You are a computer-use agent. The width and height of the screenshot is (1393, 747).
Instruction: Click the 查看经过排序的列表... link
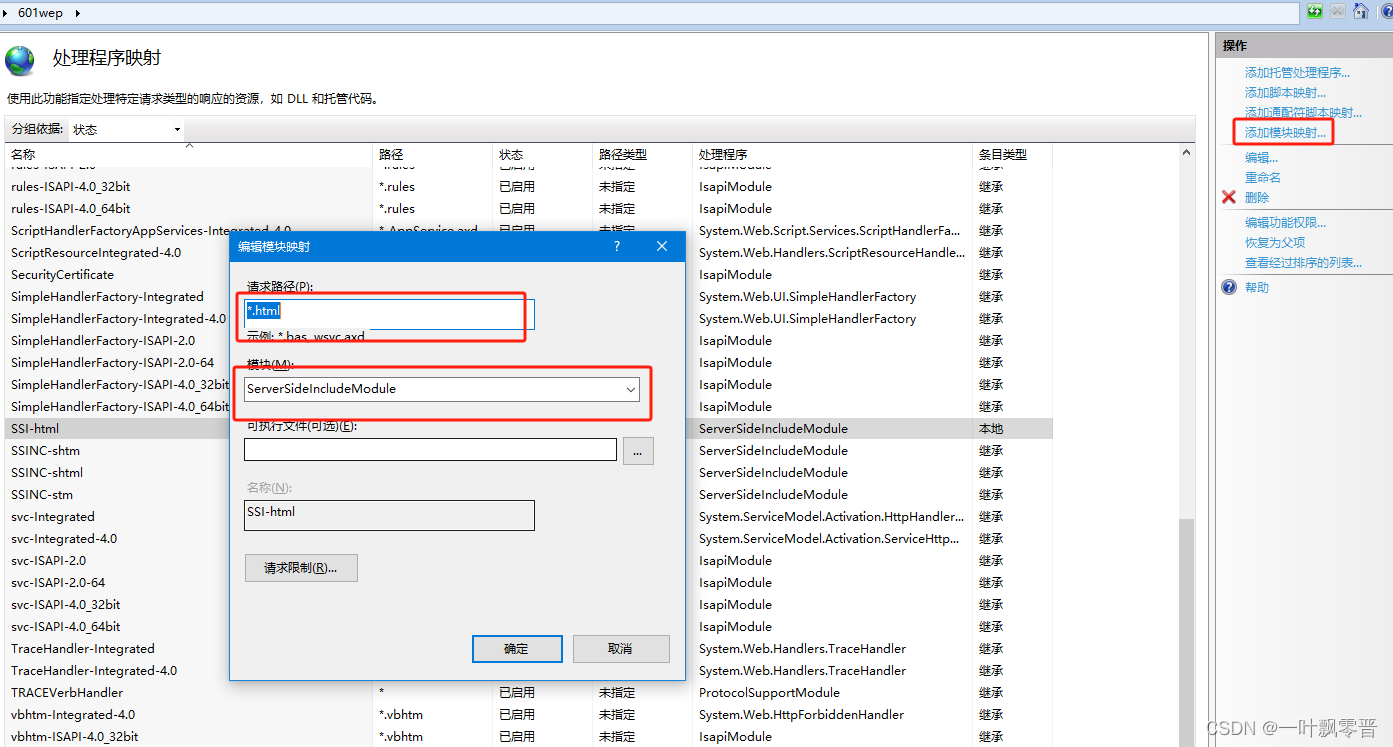1303,263
